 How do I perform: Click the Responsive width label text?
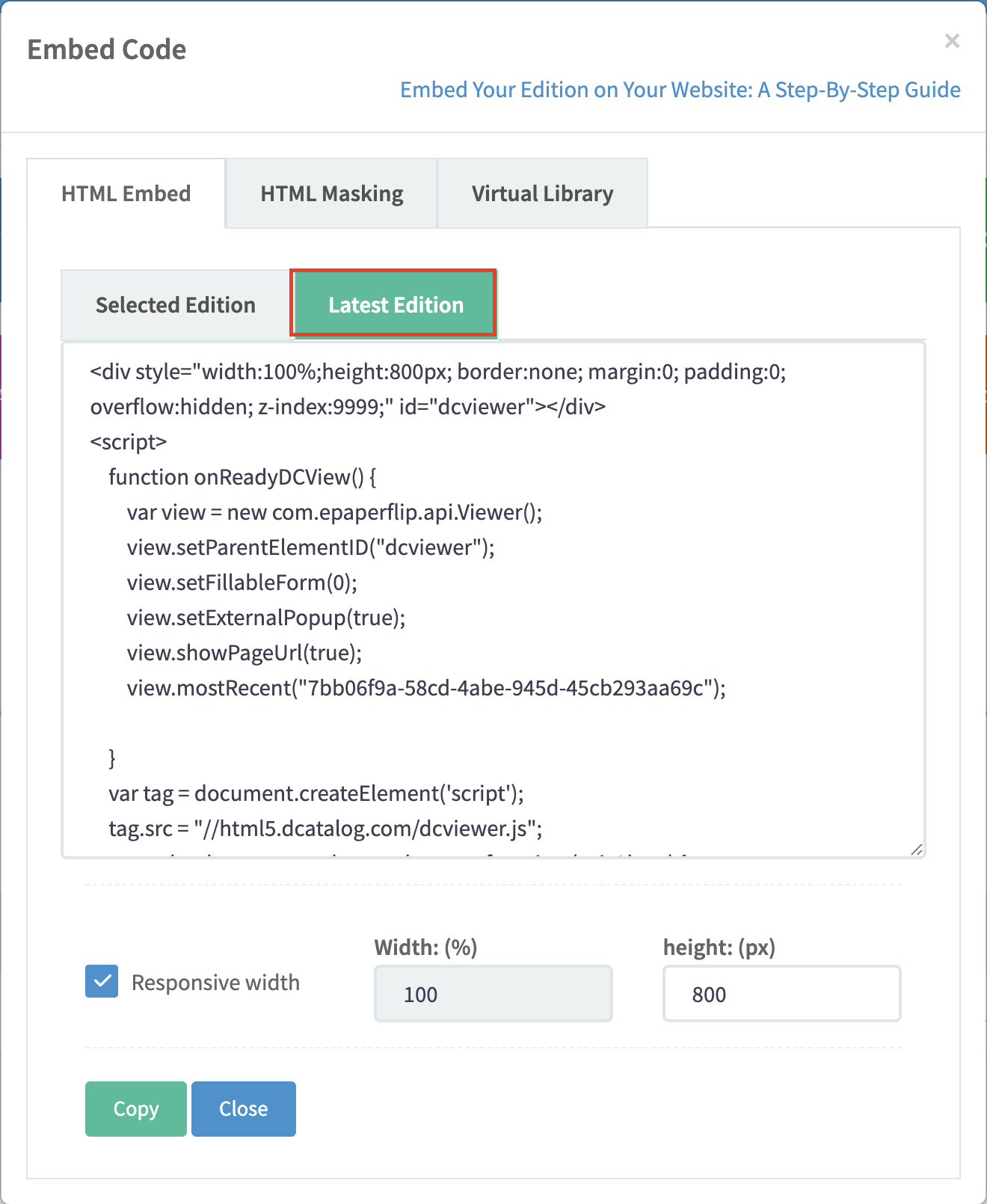point(215,983)
